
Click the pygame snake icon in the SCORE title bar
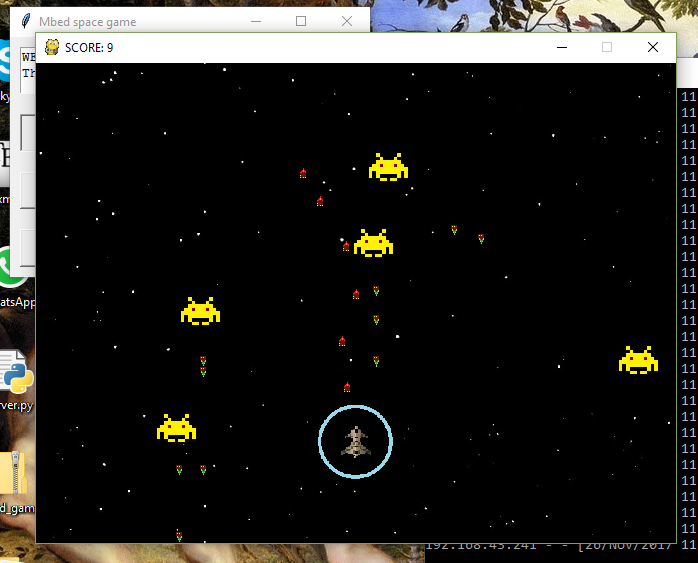click(x=52, y=47)
